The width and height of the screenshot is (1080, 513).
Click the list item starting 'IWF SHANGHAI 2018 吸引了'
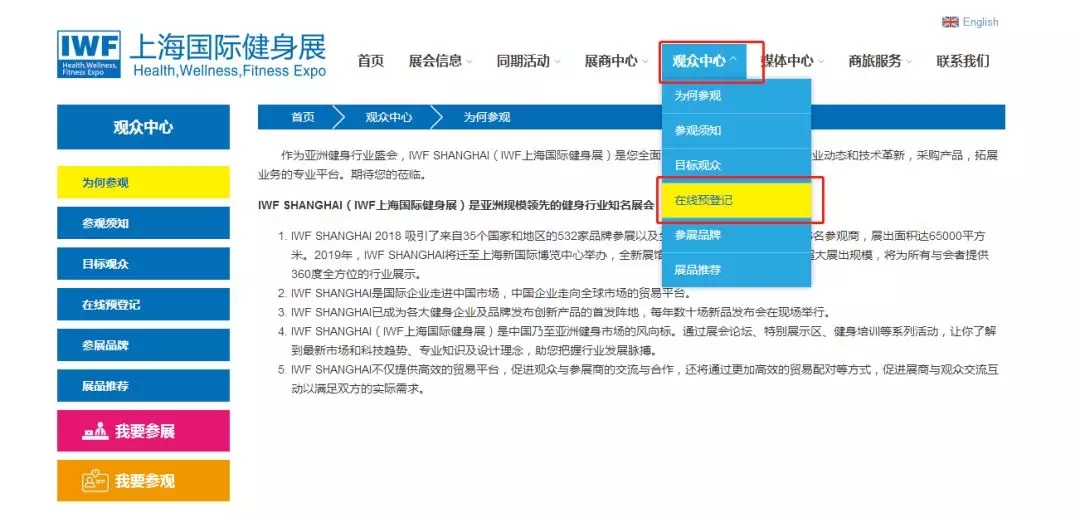pyautogui.click(x=638, y=255)
